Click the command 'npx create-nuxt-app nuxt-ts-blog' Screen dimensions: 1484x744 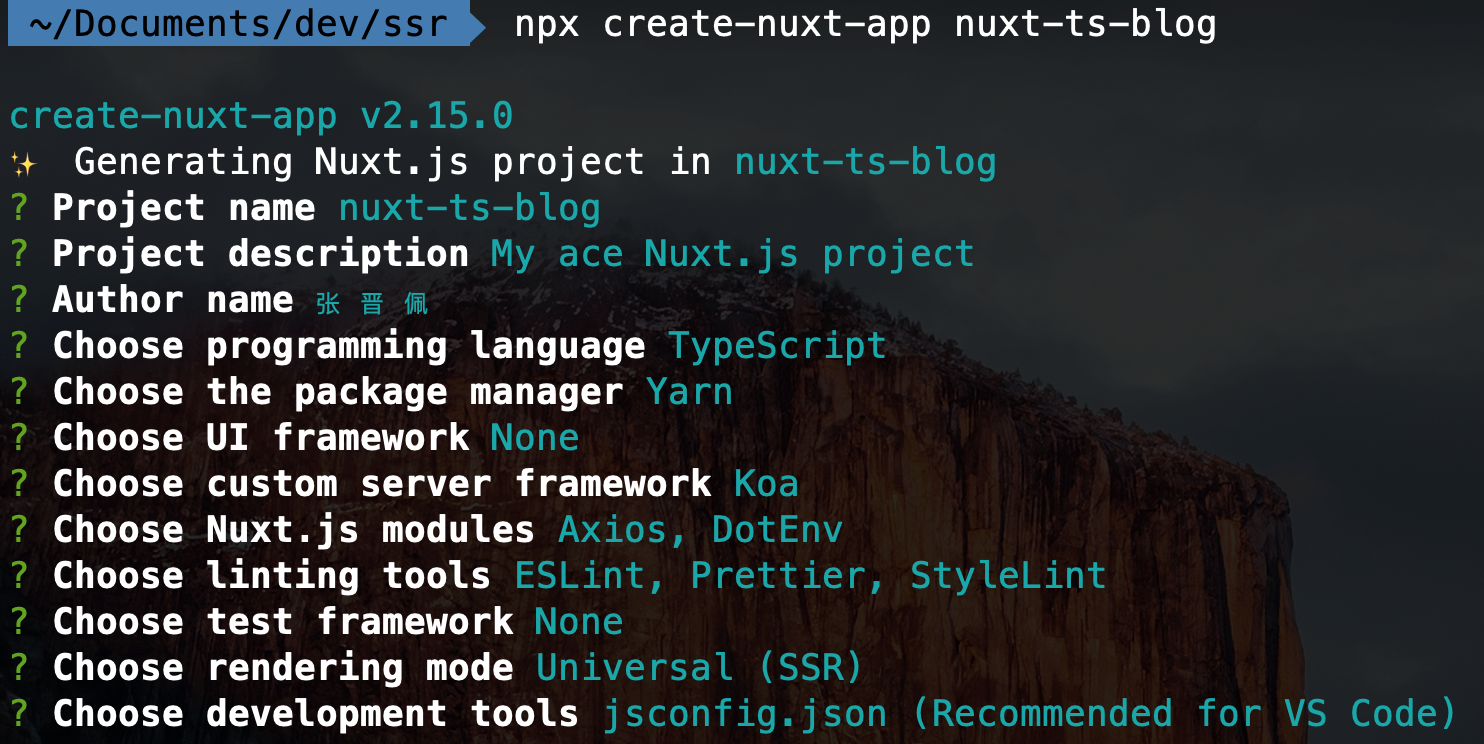[865, 23]
